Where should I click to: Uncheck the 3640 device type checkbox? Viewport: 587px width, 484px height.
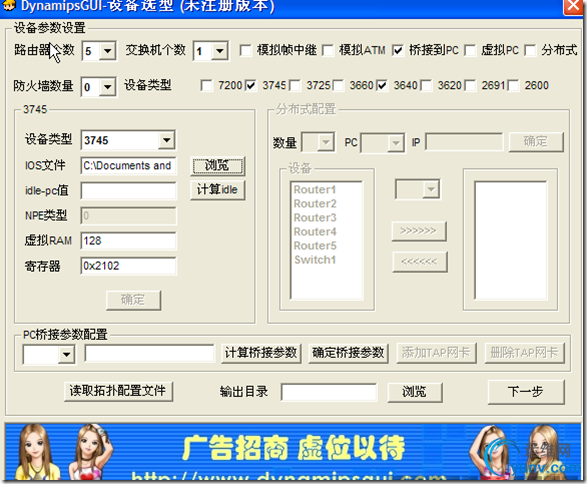[x=382, y=85]
